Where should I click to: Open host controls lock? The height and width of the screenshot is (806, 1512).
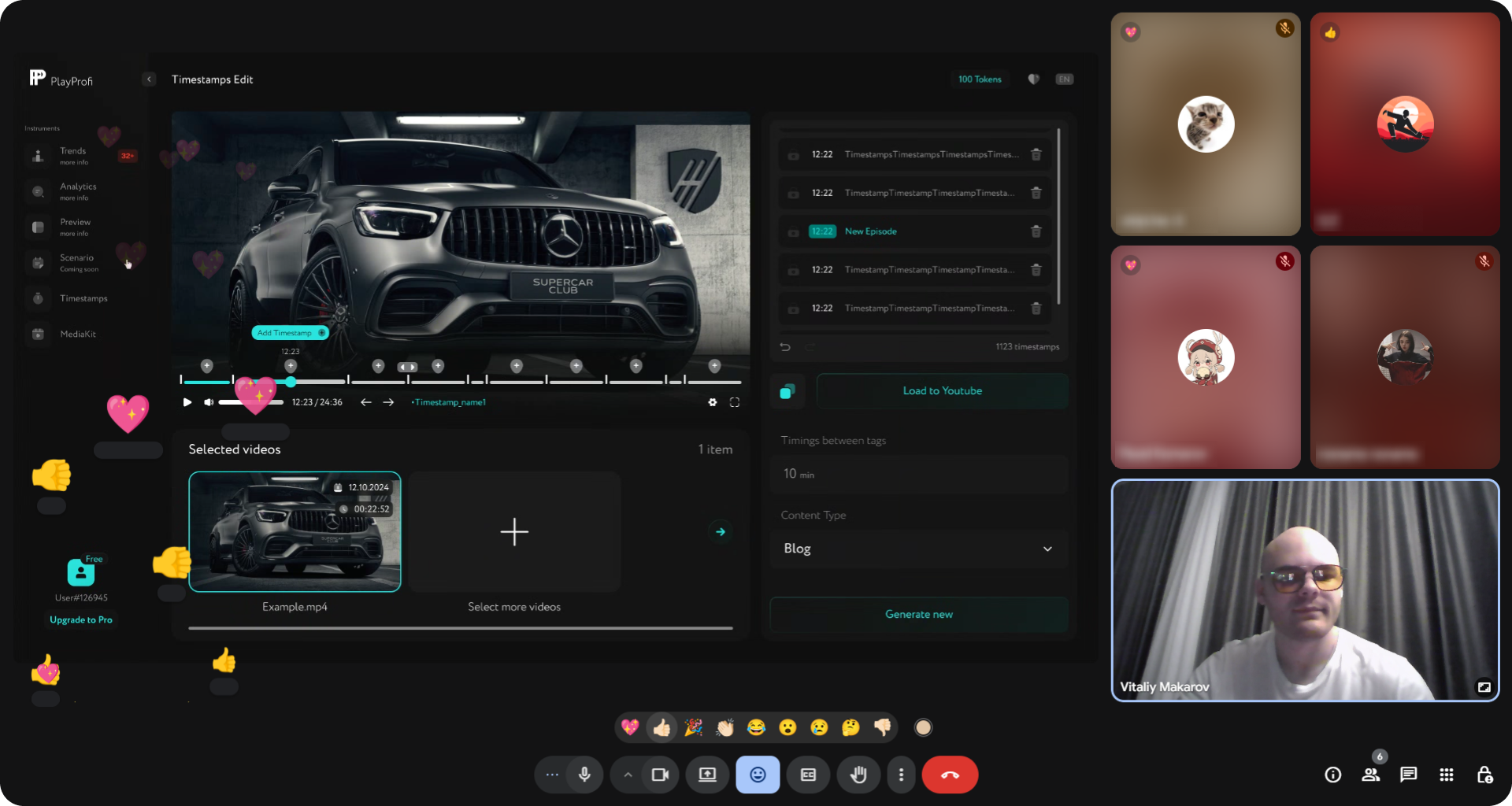[1484, 775]
